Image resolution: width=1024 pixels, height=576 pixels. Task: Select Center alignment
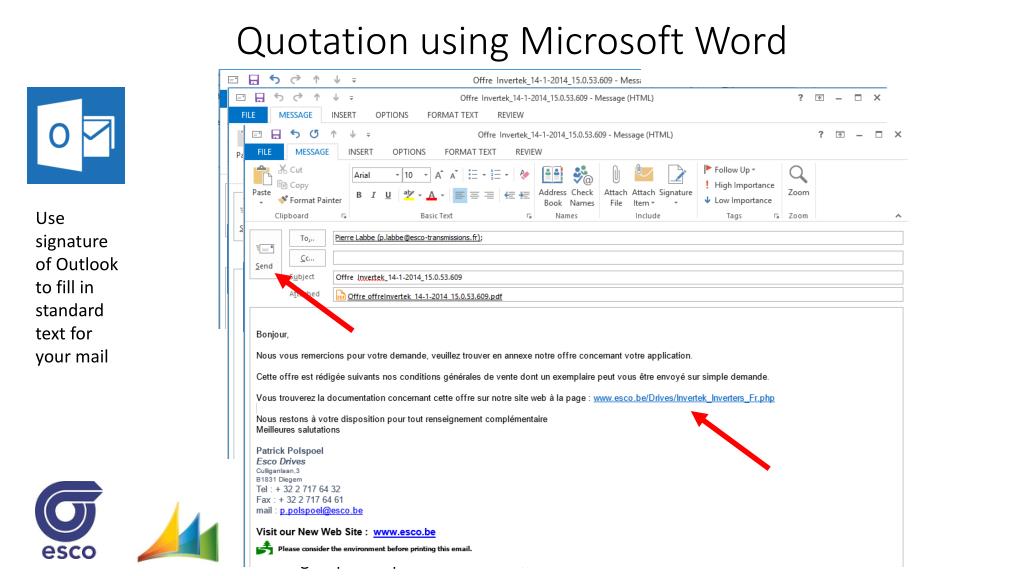pyautogui.click(x=474, y=195)
